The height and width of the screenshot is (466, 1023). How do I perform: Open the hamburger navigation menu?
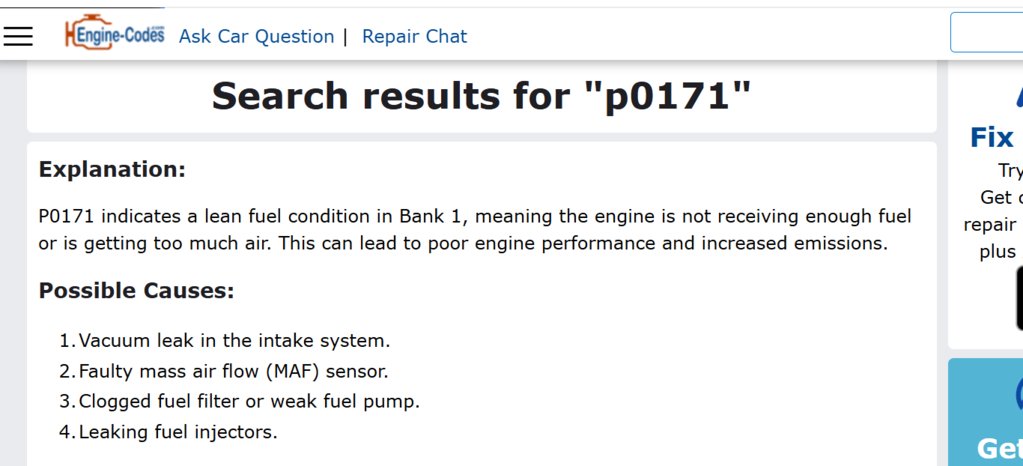click(x=18, y=36)
